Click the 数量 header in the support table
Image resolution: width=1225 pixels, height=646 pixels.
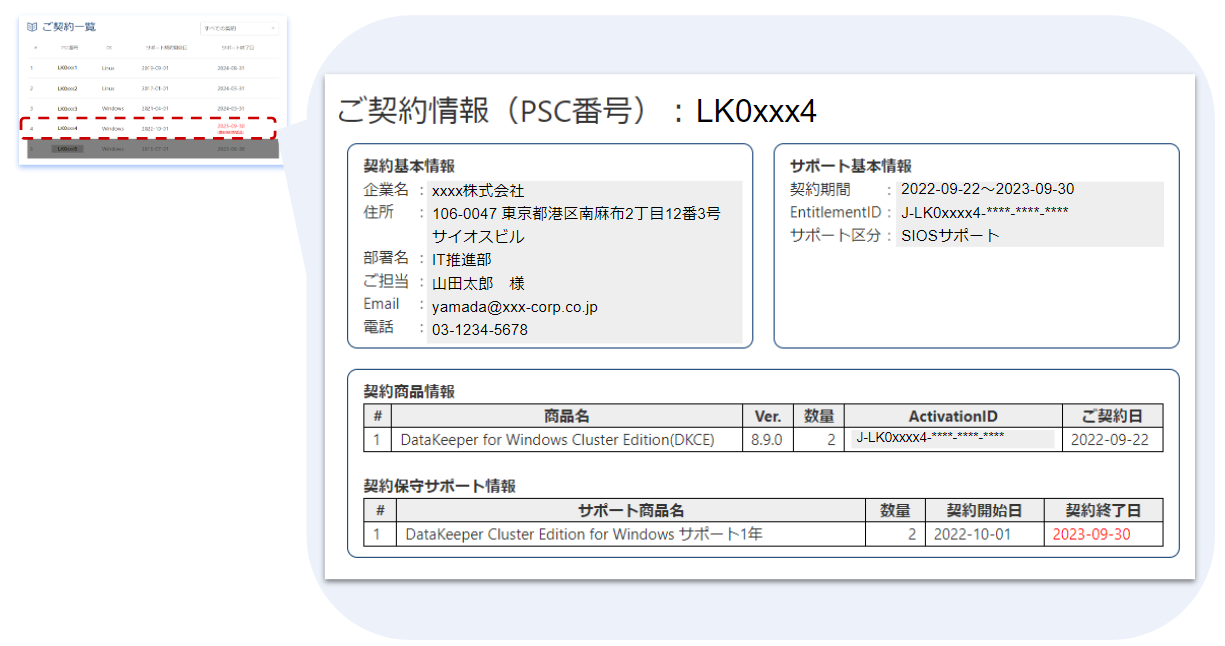895,510
